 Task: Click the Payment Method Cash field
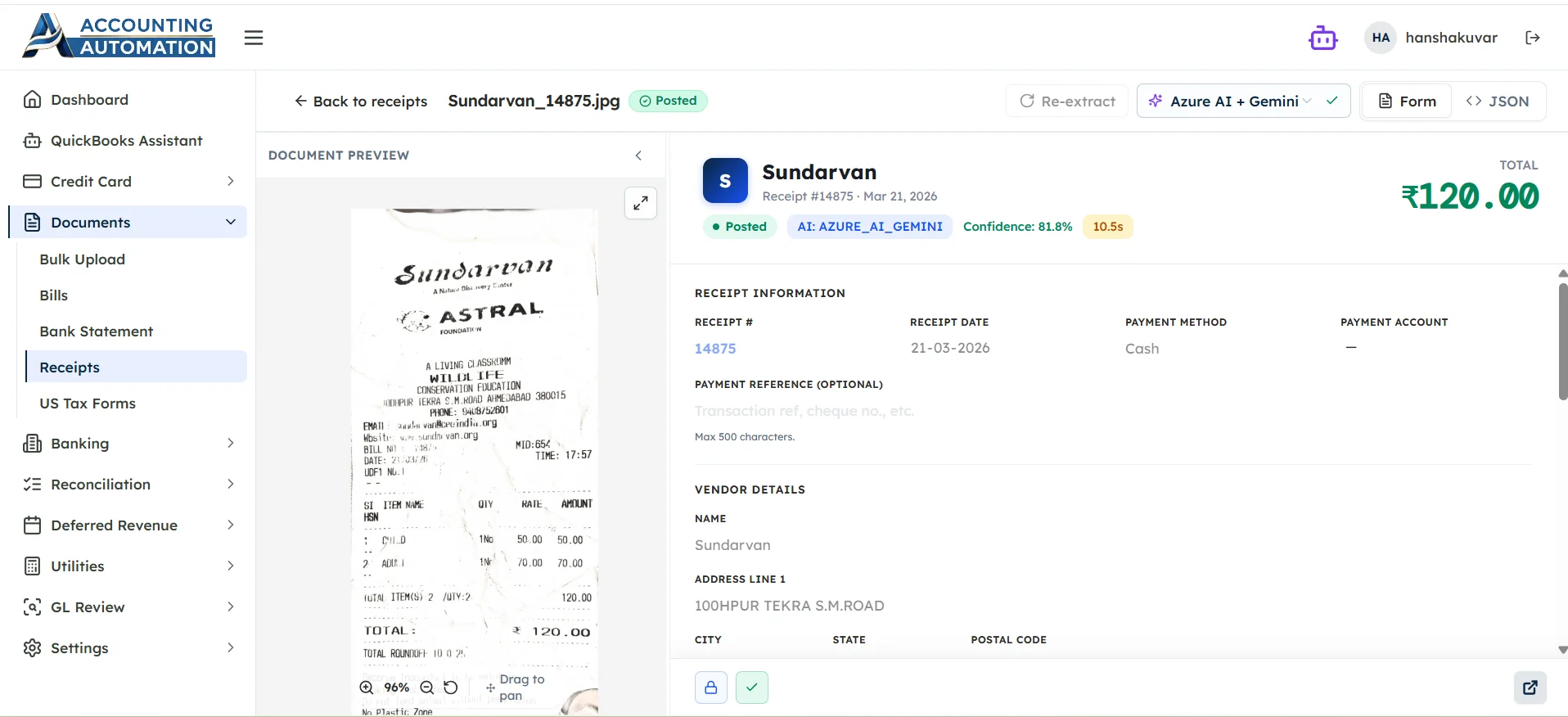pos(1142,349)
